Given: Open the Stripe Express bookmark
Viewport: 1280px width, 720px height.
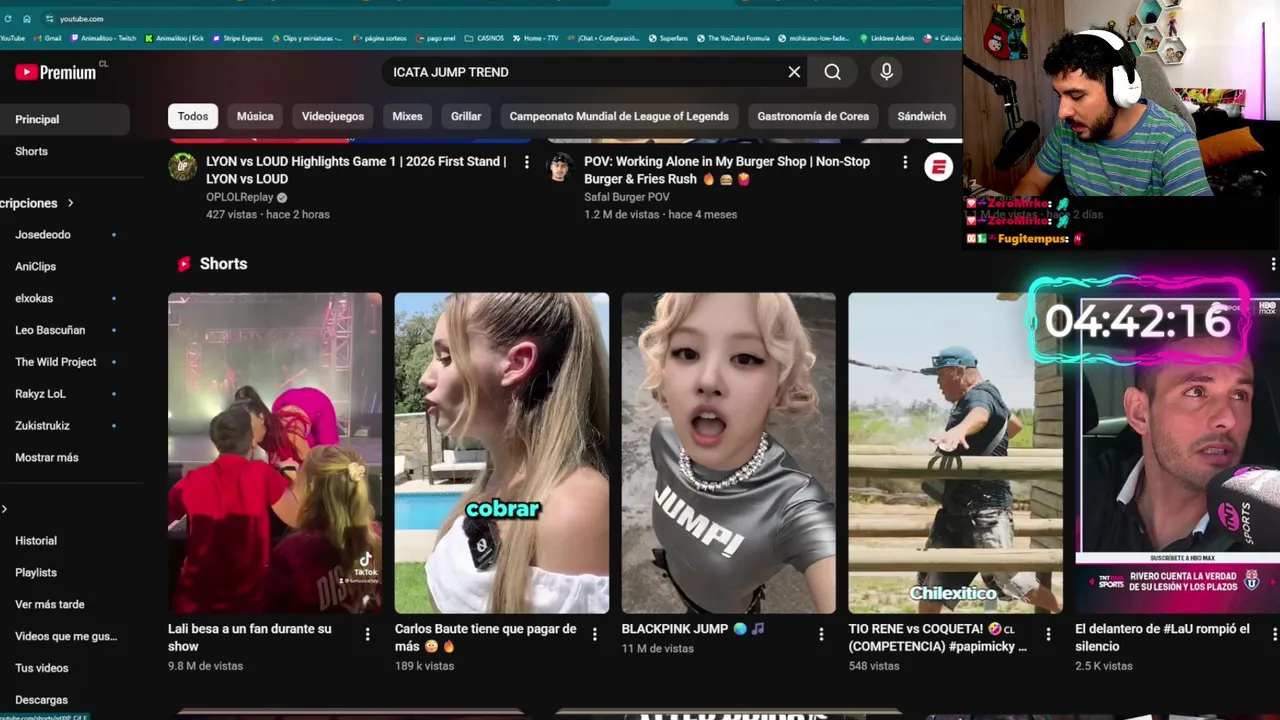Looking at the screenshot, I should pyautogui.click(x=237, y=38).
